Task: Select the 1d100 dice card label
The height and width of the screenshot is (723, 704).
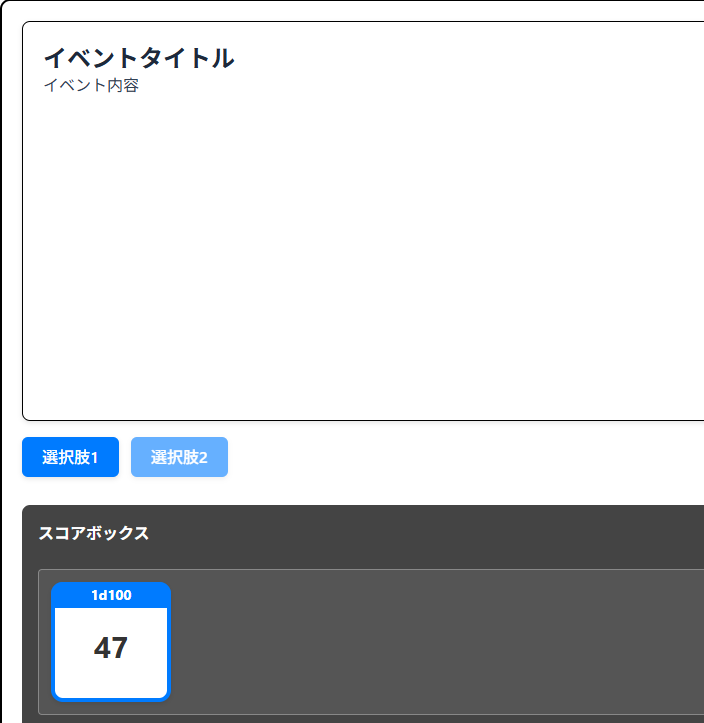Action: click(111, 595)
